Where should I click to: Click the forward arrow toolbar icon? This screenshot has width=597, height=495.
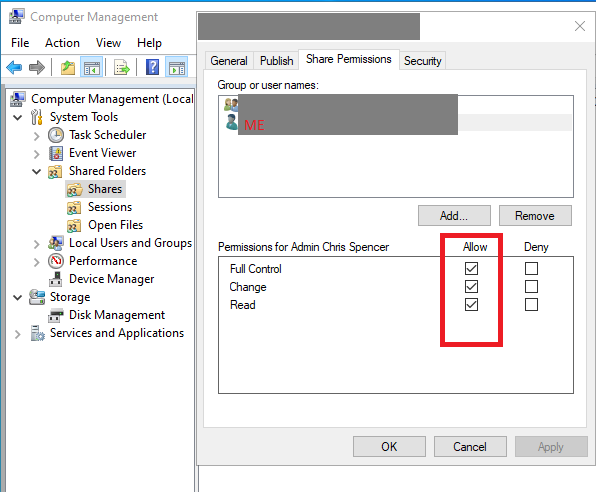click(37, 68)
